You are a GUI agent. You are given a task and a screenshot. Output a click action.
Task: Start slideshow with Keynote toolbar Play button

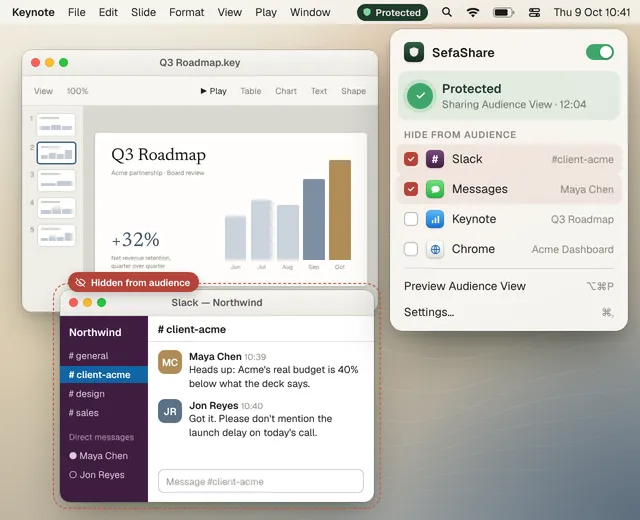[213, 91]
